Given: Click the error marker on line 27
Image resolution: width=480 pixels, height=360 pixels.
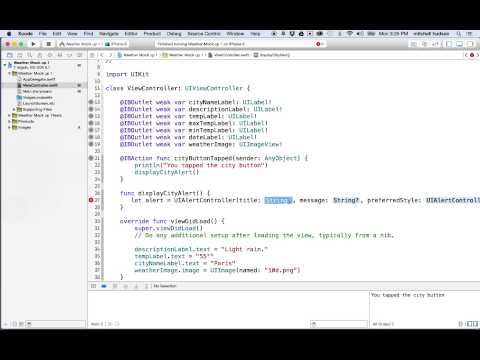Looking at the screenshot, I should pyautogui.click(x=91, y=200).
